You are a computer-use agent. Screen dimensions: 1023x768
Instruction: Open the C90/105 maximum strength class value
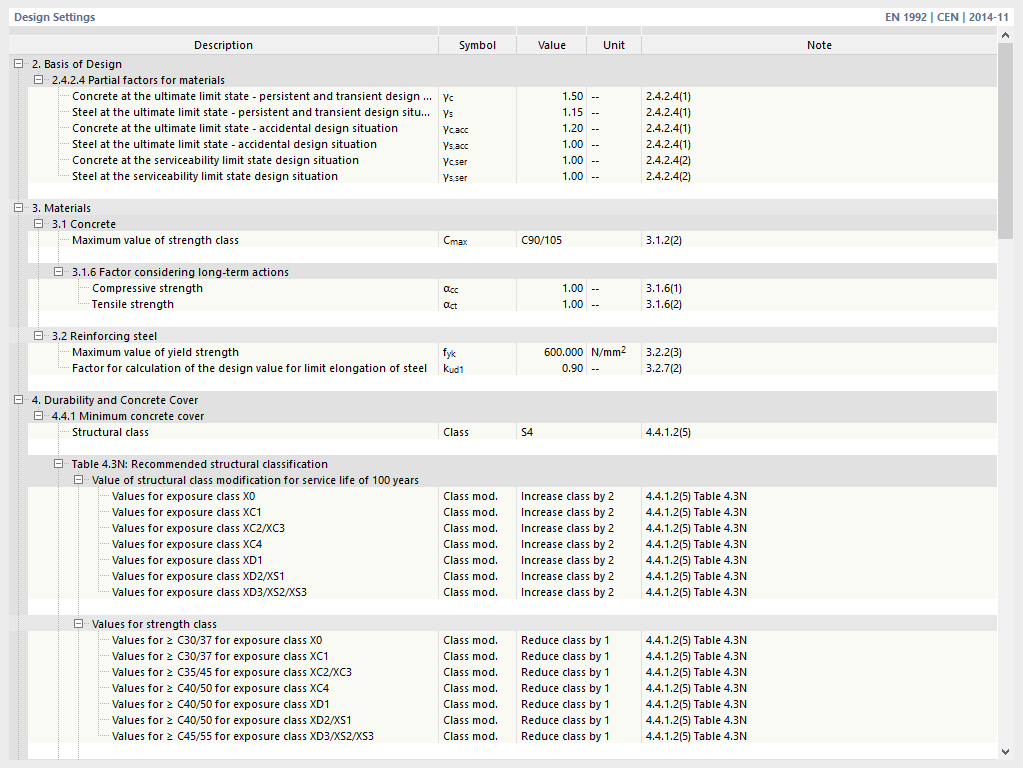click(x=551, y=240)
